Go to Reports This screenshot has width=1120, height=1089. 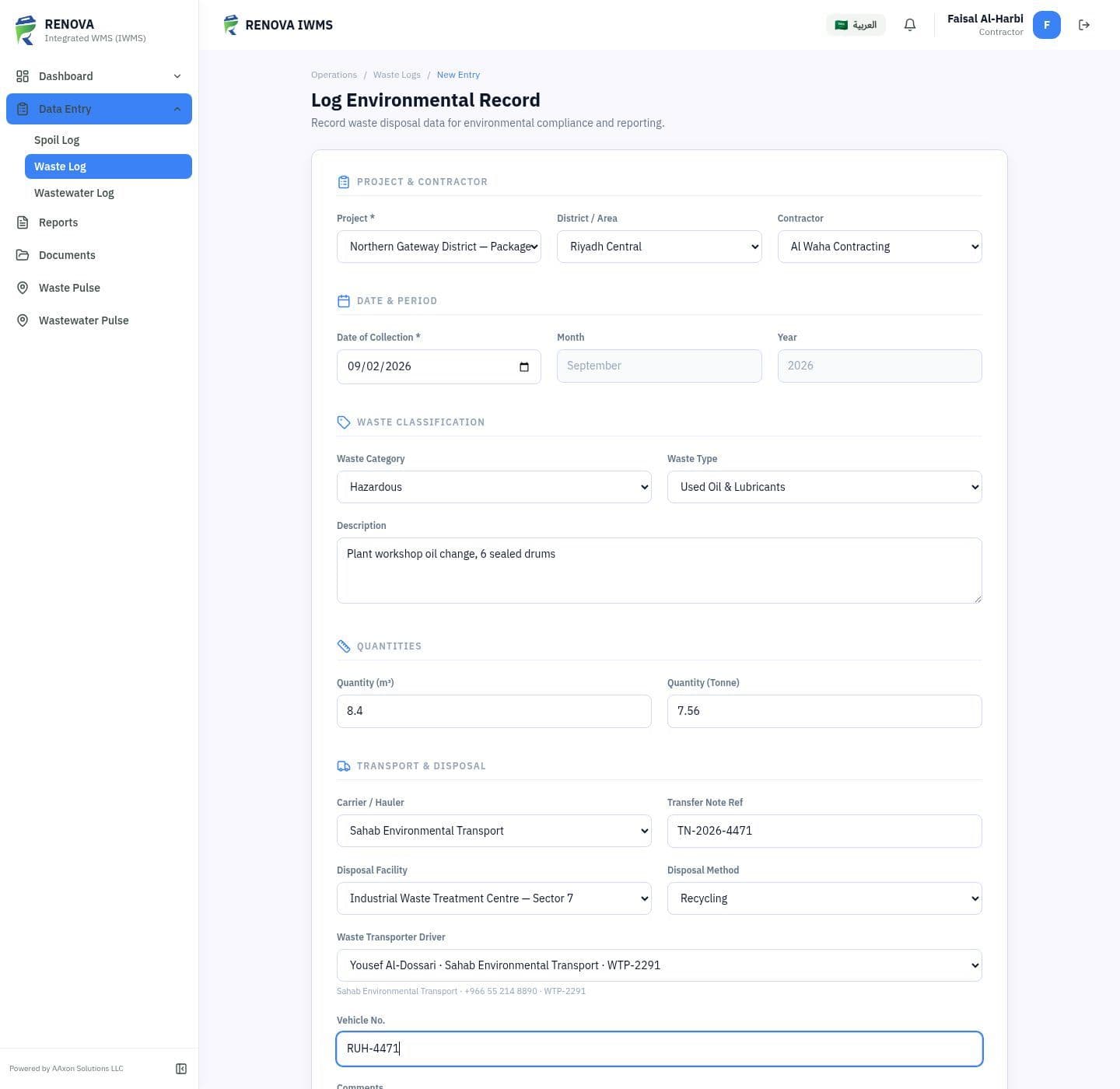tap(99, 222)
